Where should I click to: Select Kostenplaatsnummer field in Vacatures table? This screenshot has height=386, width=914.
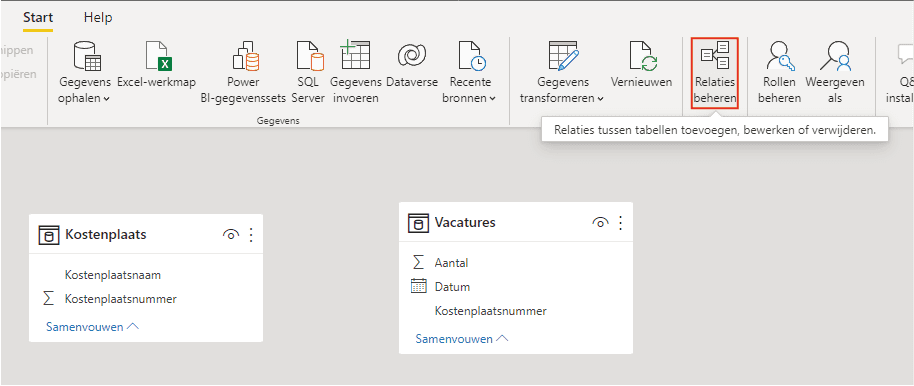coord(491,311)
